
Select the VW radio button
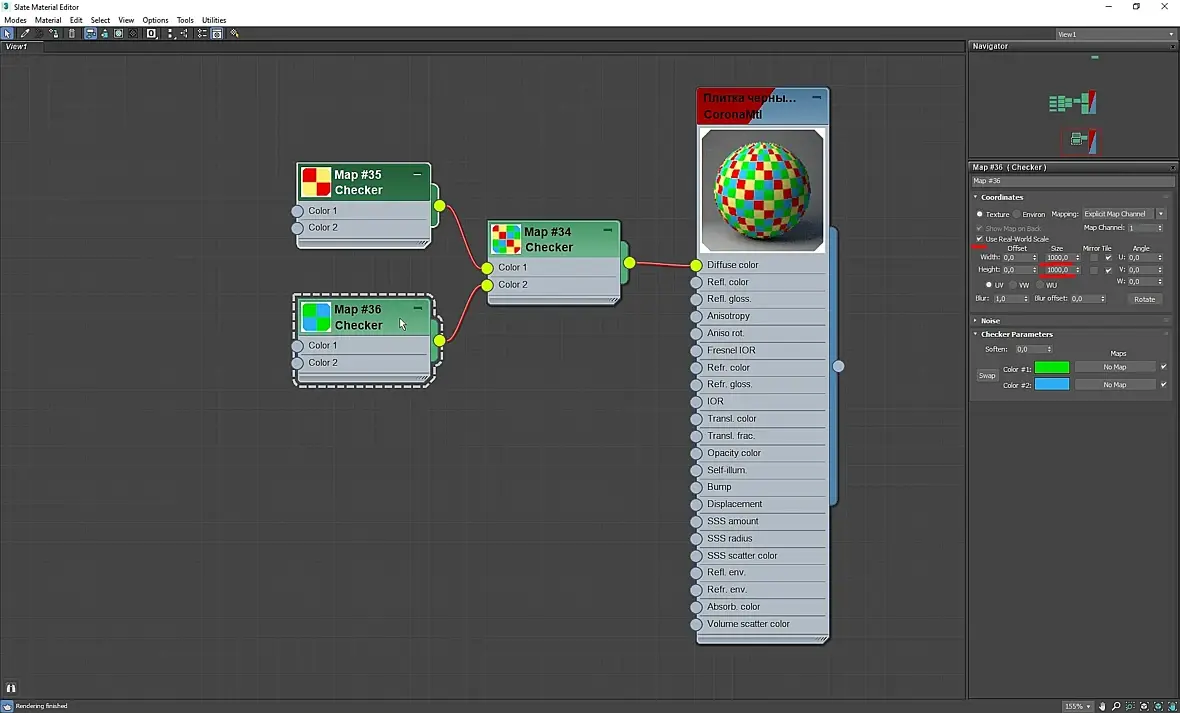tap(1014, 285)
